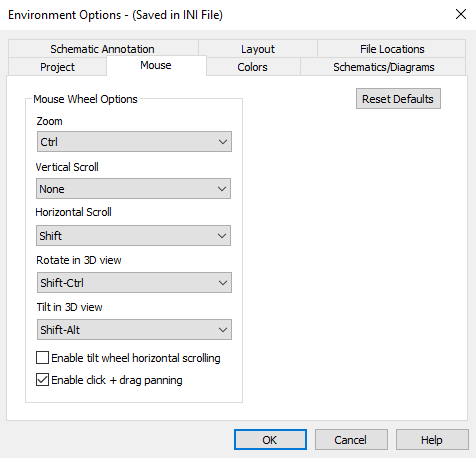Open the Tilt in 3D view dropdown

(134, 330)
